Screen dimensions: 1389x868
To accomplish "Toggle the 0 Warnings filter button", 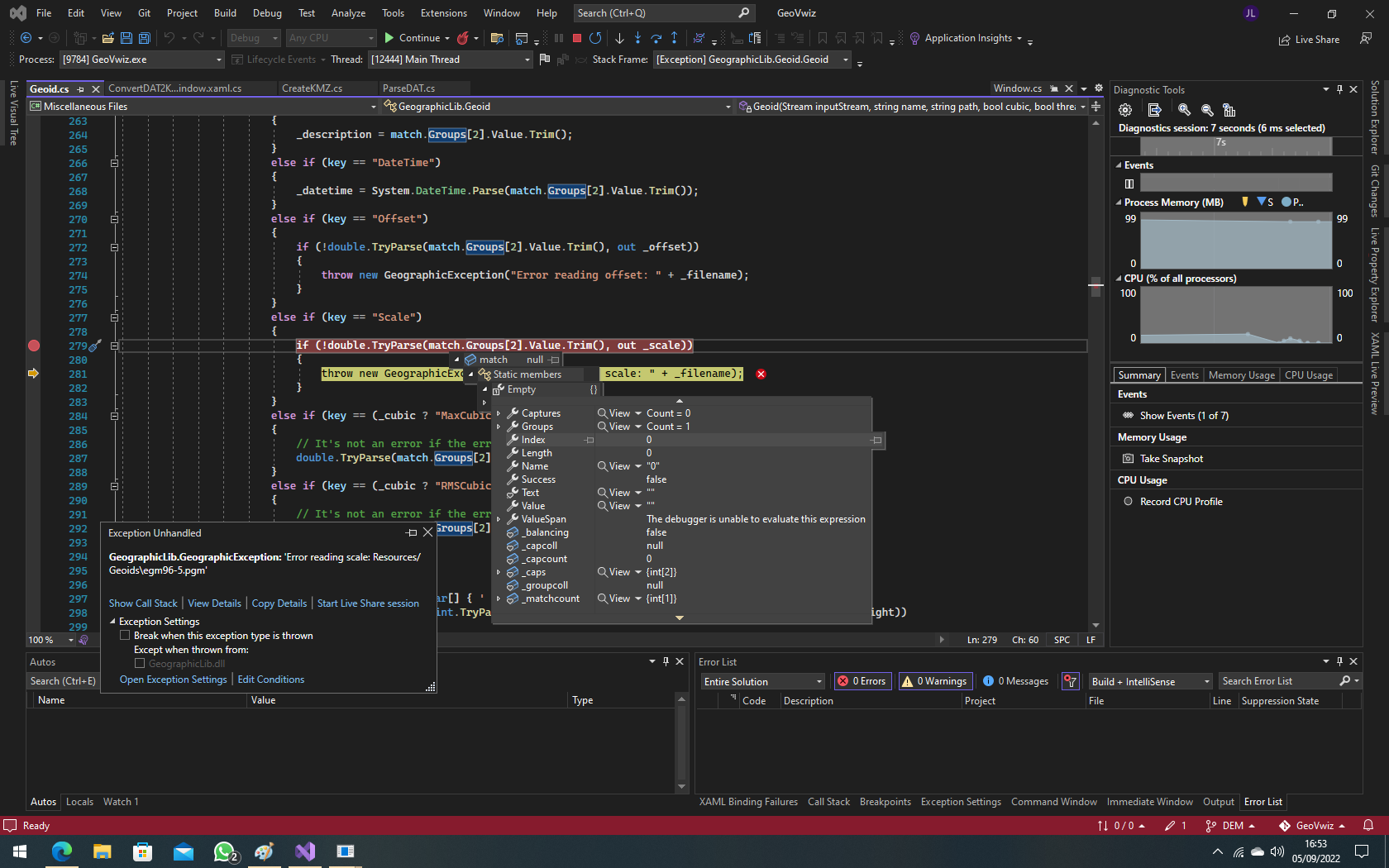I will click(934, 681).
